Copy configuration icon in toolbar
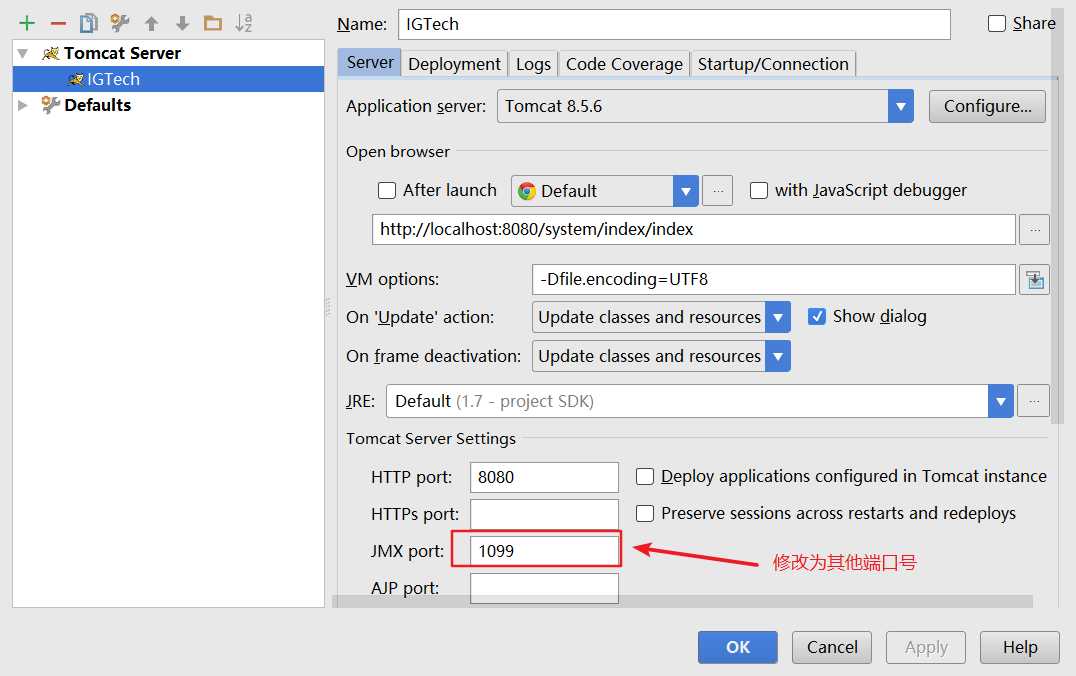This screenshot has width=1076, height=676. pos(89,23)
